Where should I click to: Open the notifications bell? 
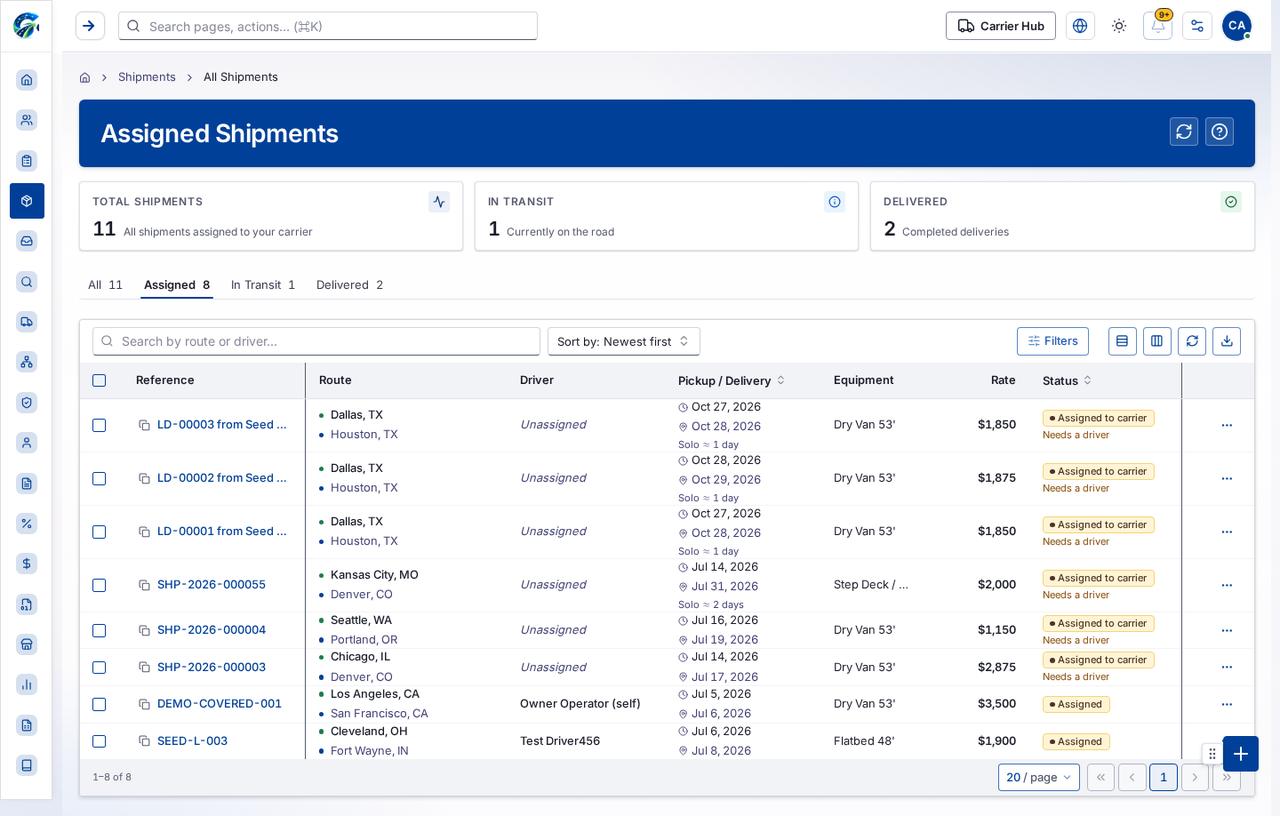pos(1158,26)
